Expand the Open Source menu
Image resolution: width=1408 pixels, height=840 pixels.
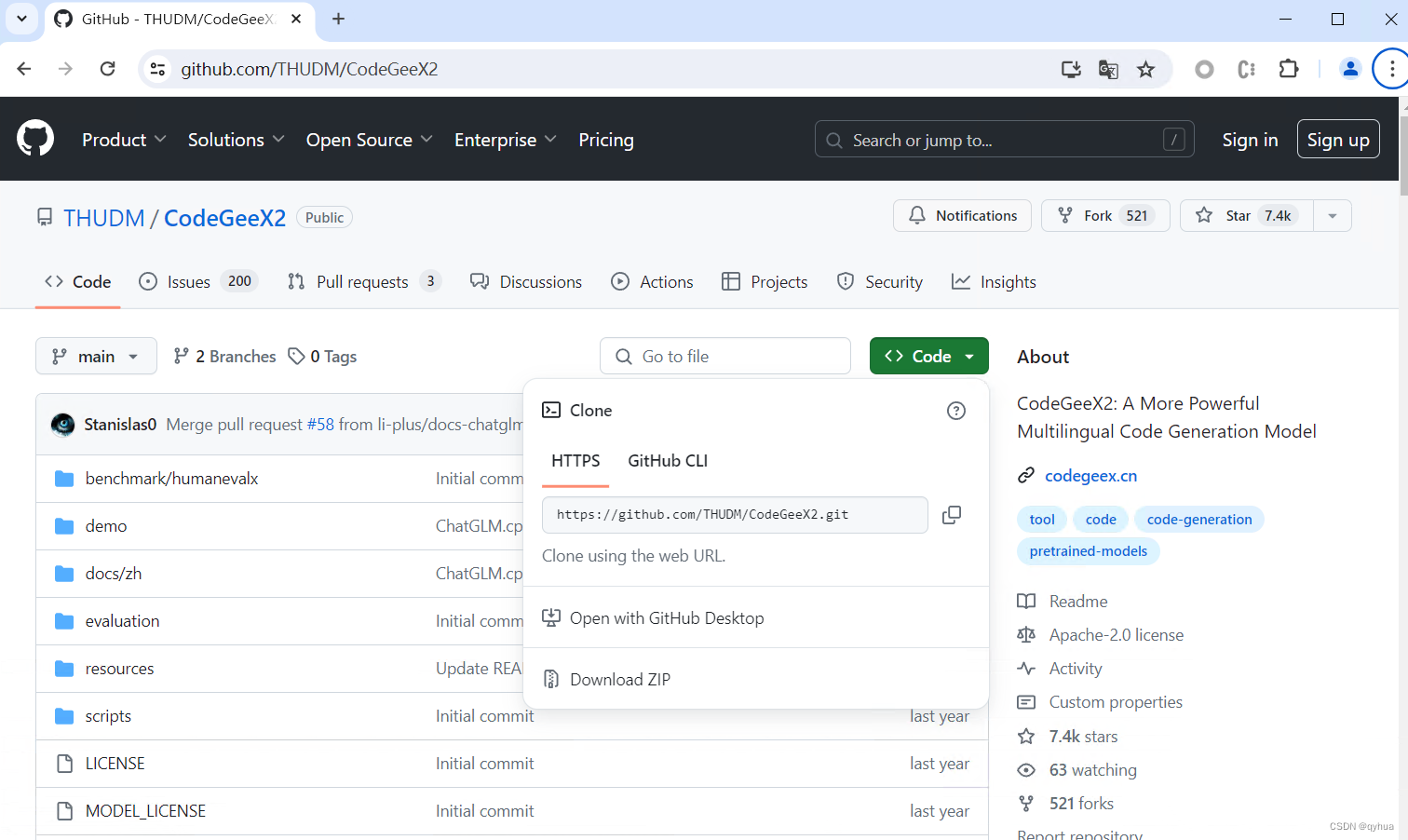coord(369,140)
